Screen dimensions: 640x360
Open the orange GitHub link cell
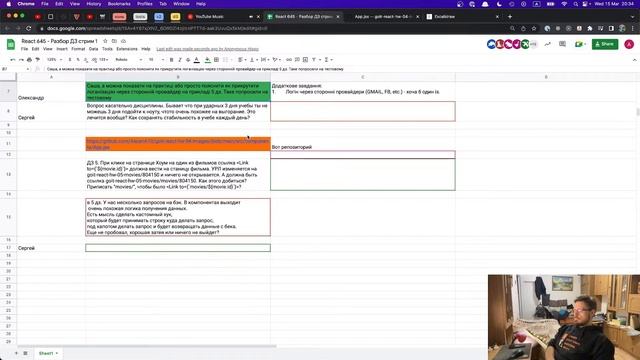pos(178,144)
